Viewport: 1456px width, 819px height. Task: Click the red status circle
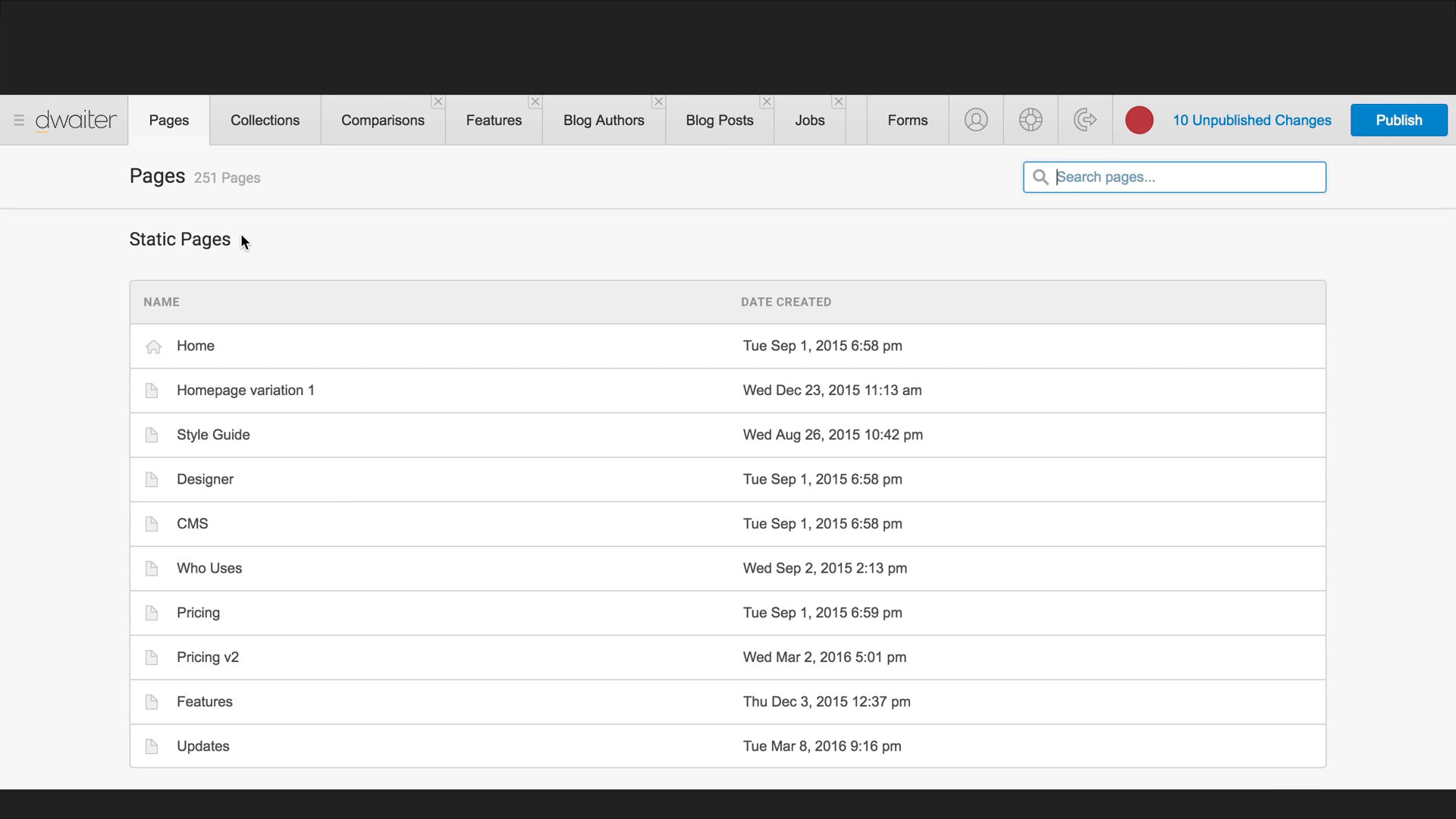tap(1139, 120)
